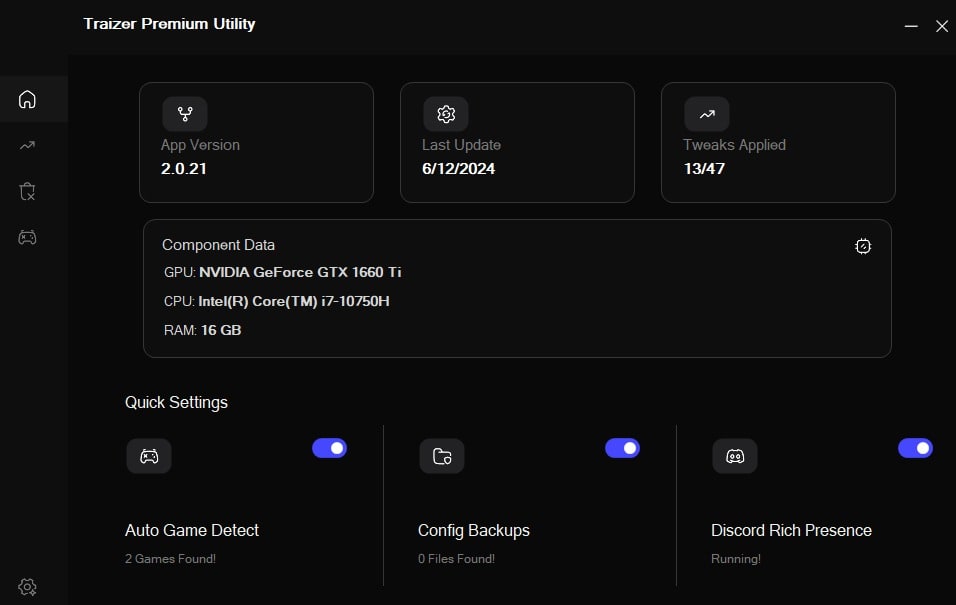Click the 0 Files Found text under Config Backups
Screen dimensions: 956x605
click(456, 559)
